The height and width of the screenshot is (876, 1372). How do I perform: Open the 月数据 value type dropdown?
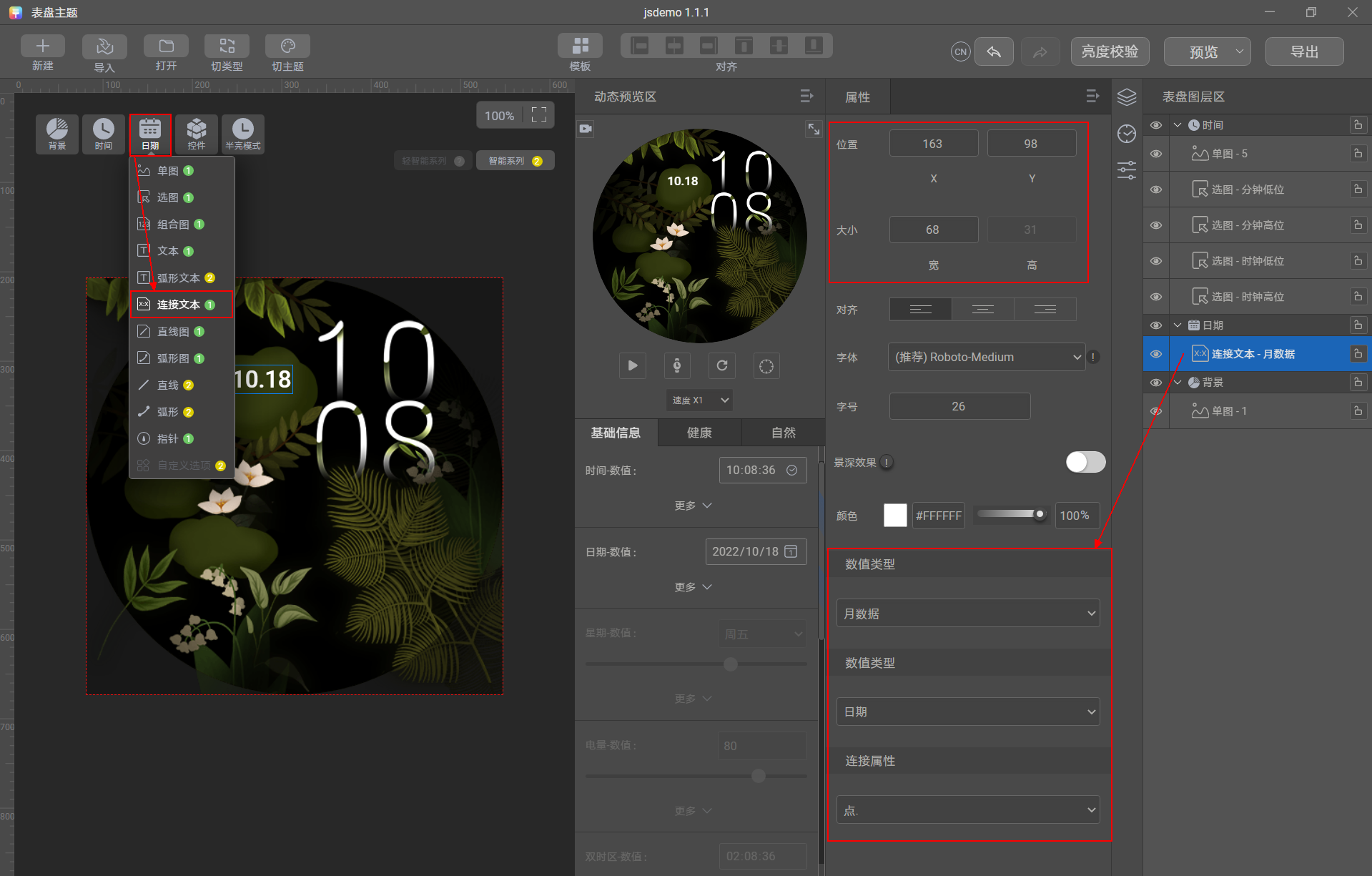tap(968, 614)
